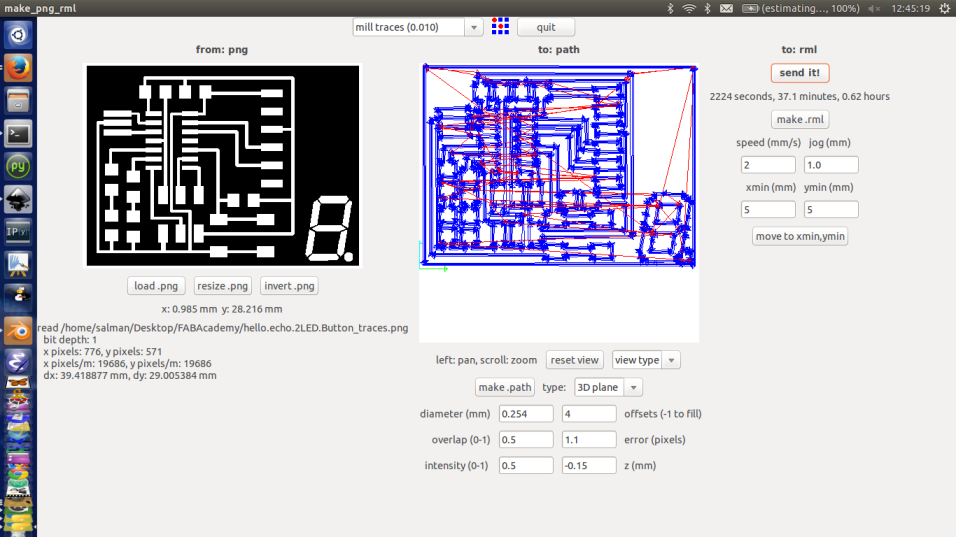Click the colored dots grid icon

(500, 26)
